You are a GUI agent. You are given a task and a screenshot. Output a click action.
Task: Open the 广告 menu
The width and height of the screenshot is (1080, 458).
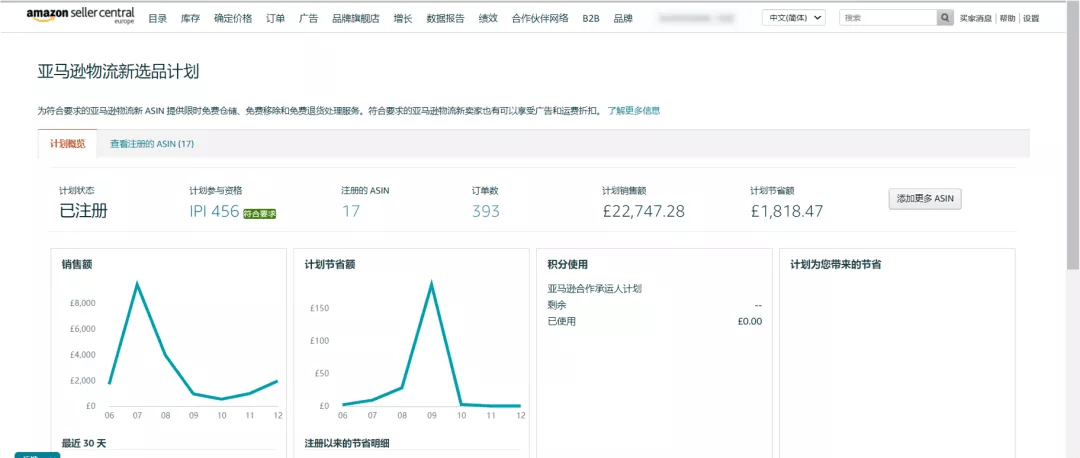[x=308, y=19]
